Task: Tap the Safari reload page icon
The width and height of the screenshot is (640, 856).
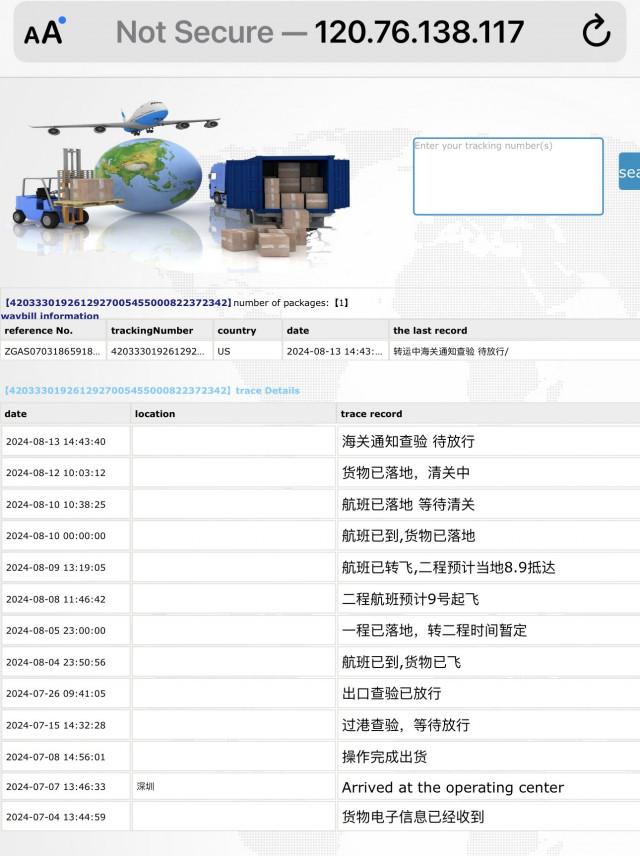Action: click(596, 33)
